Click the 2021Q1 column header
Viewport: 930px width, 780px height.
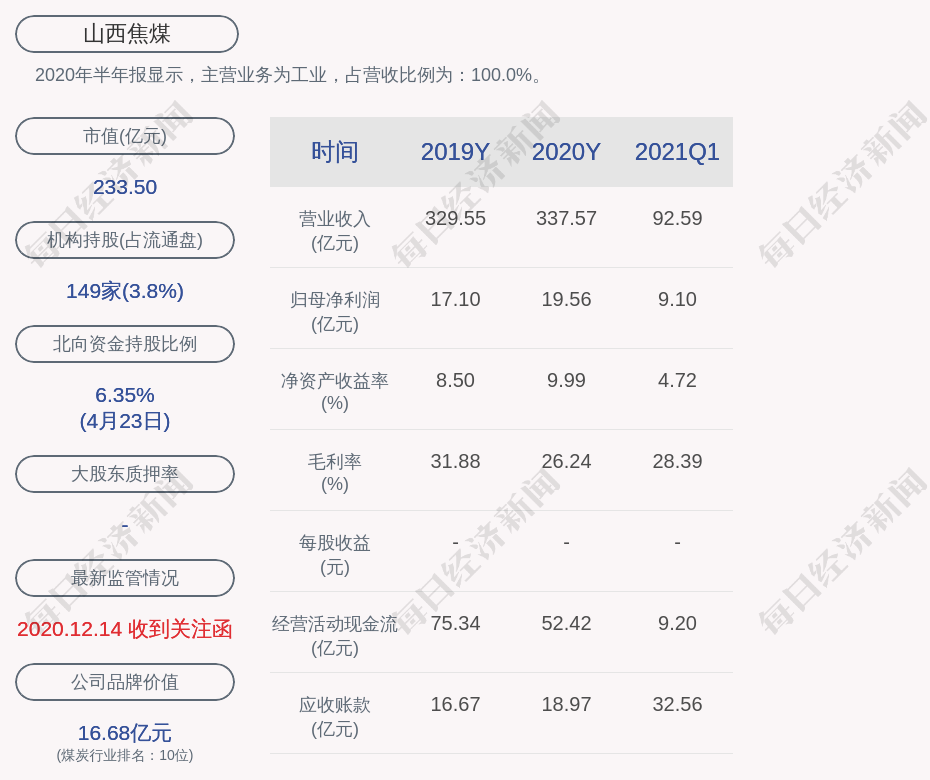(x=677, y=152)
